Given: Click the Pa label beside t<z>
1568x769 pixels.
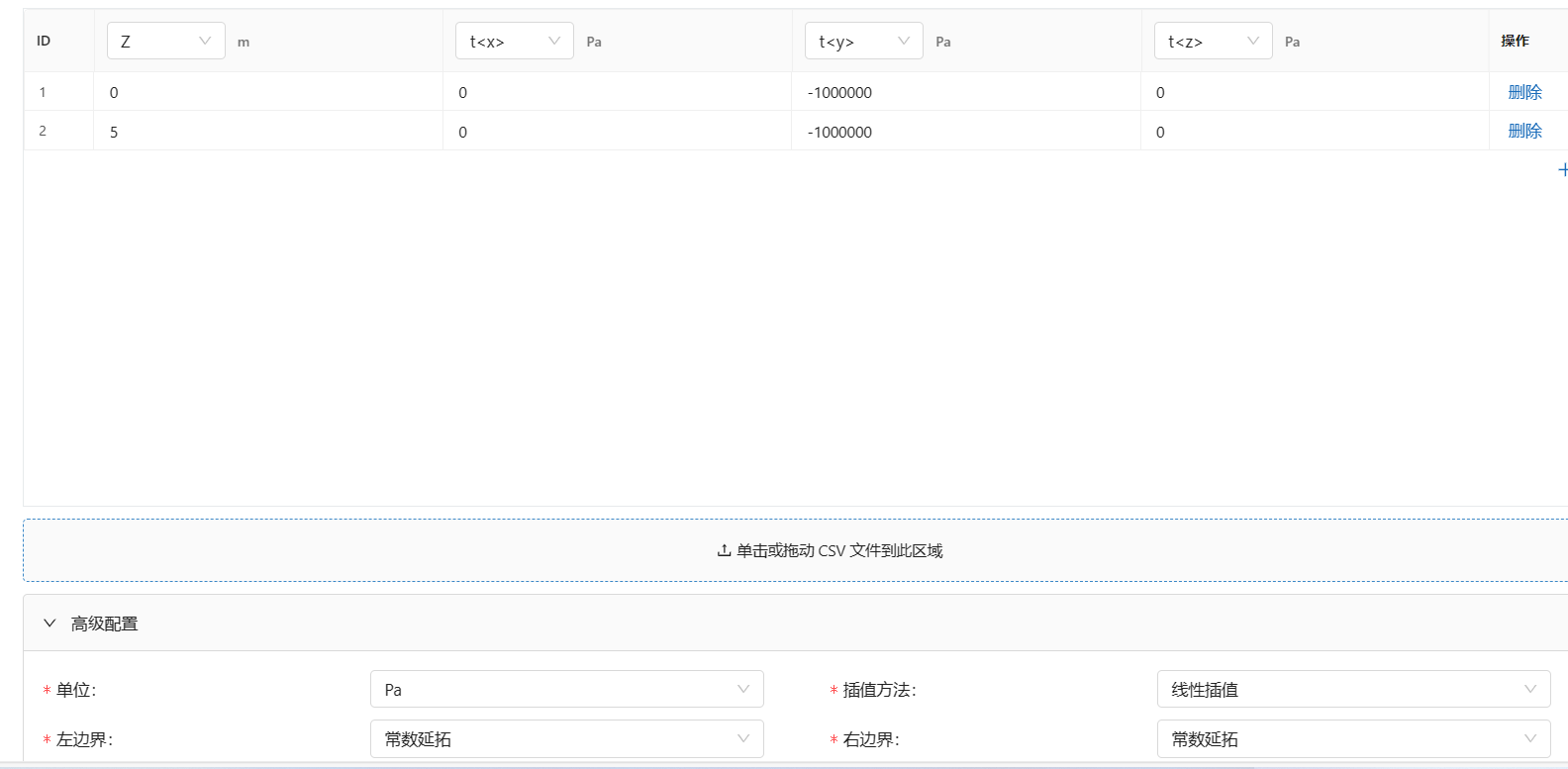Looking at the screenshot, I should [x=1293, y=42].
